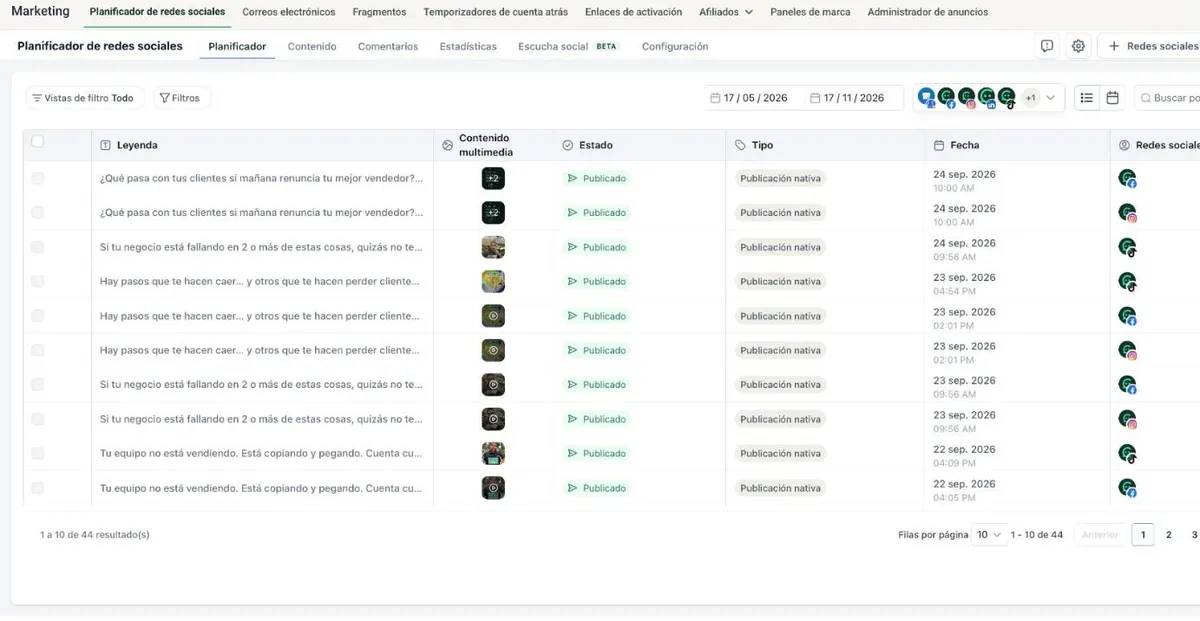Select the TikTok account avatar in the account filter
This screenshot has width=1200, height=621.
click(x=1006, y=97)
